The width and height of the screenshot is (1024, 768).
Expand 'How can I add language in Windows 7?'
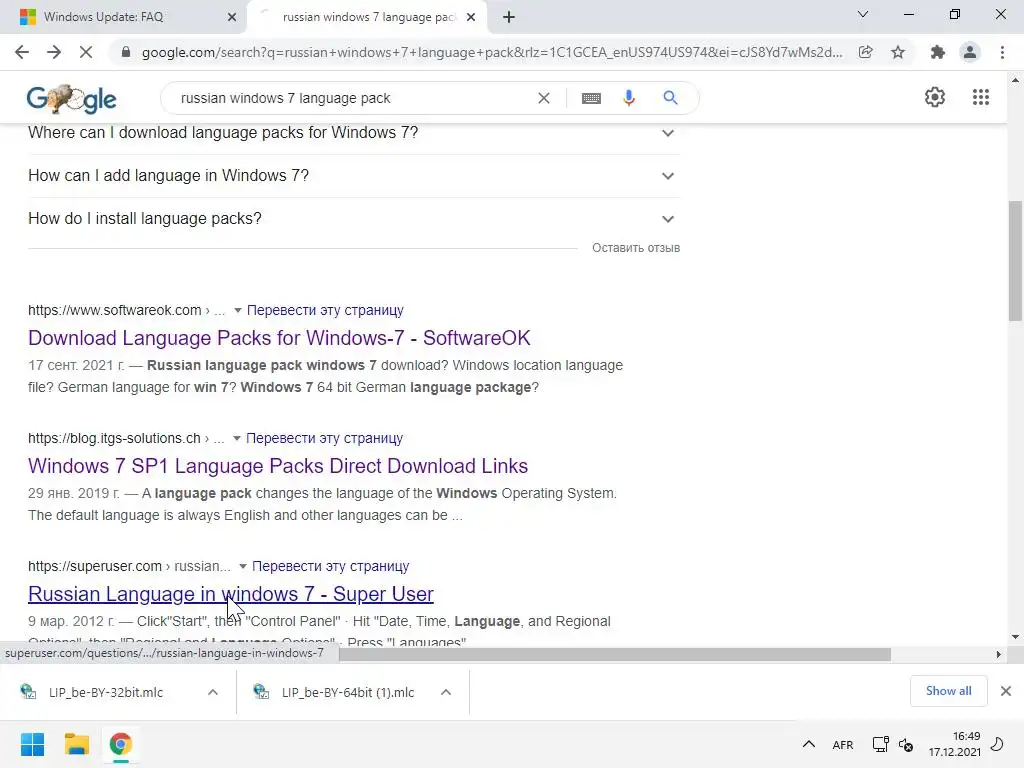pos(353,176)
